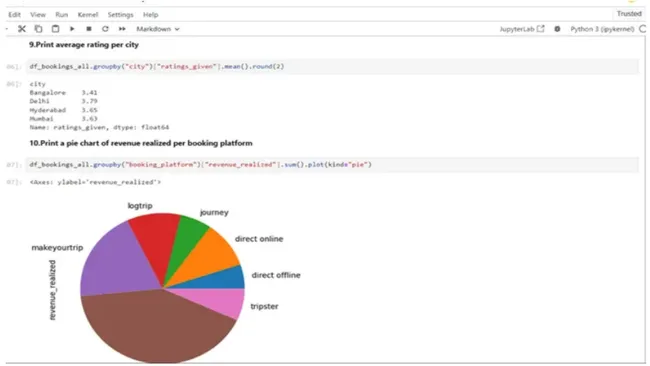Open the Markdown cell type dropdown
Viewport: 650px width, 366px height.
(x=158, y=29)
